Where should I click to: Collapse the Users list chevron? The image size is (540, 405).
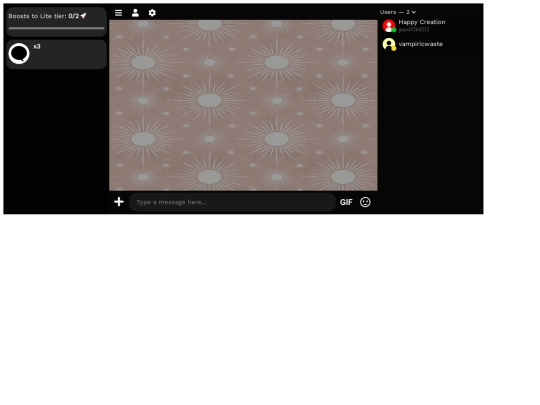[x=414, y=12]
